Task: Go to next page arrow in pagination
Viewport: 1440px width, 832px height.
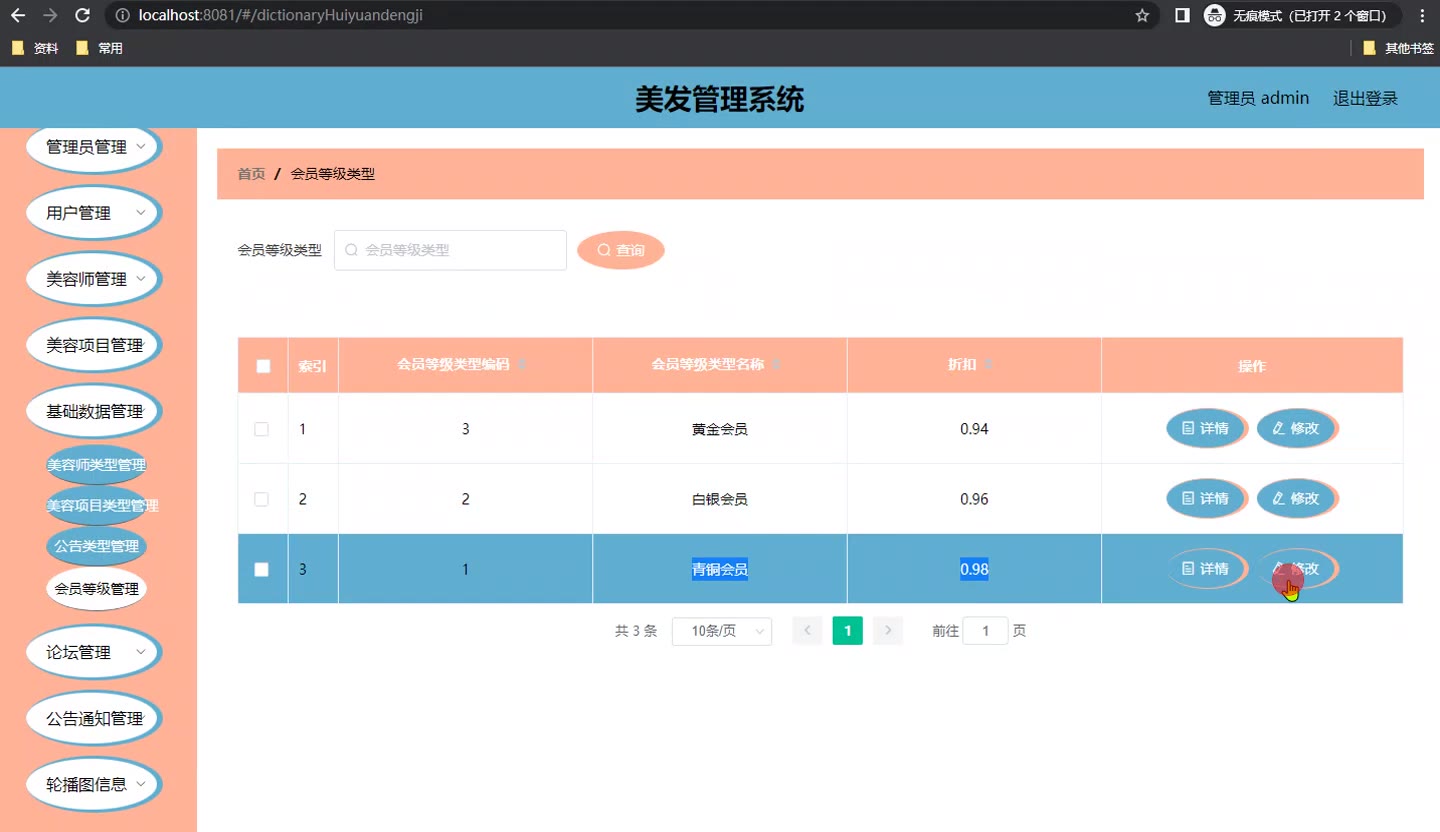Action: coord(888,631)
